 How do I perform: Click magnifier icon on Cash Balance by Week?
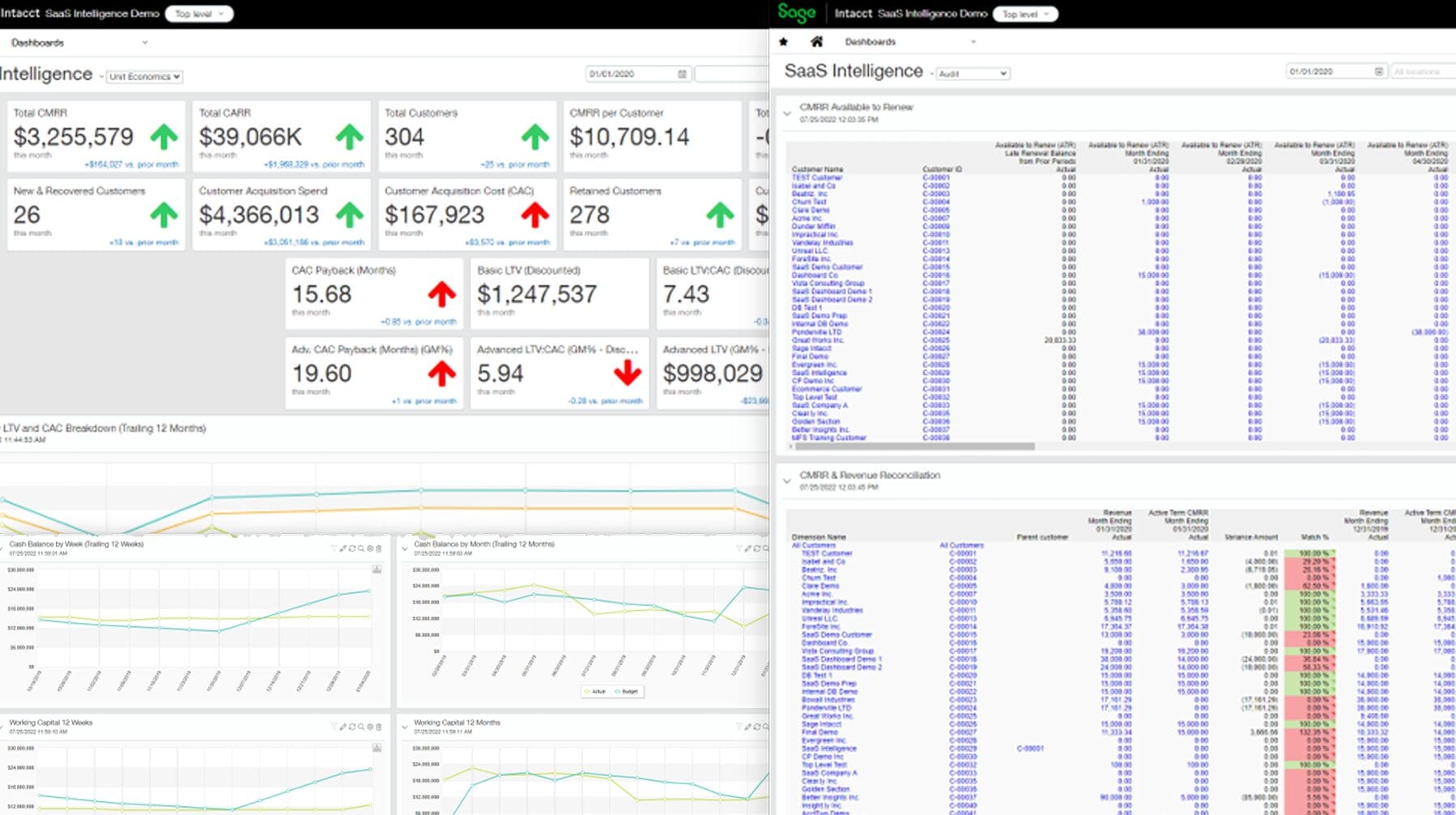pos(361,548)
